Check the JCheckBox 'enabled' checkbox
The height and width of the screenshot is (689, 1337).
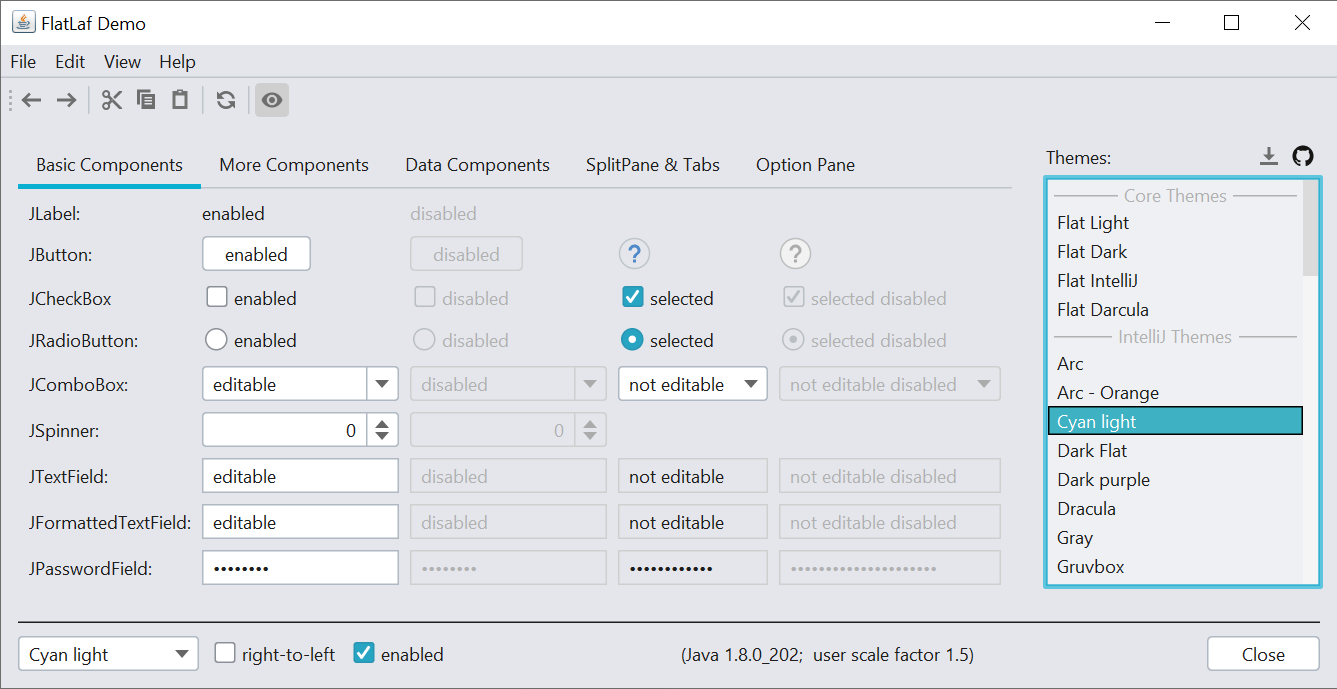pos(217,297)
